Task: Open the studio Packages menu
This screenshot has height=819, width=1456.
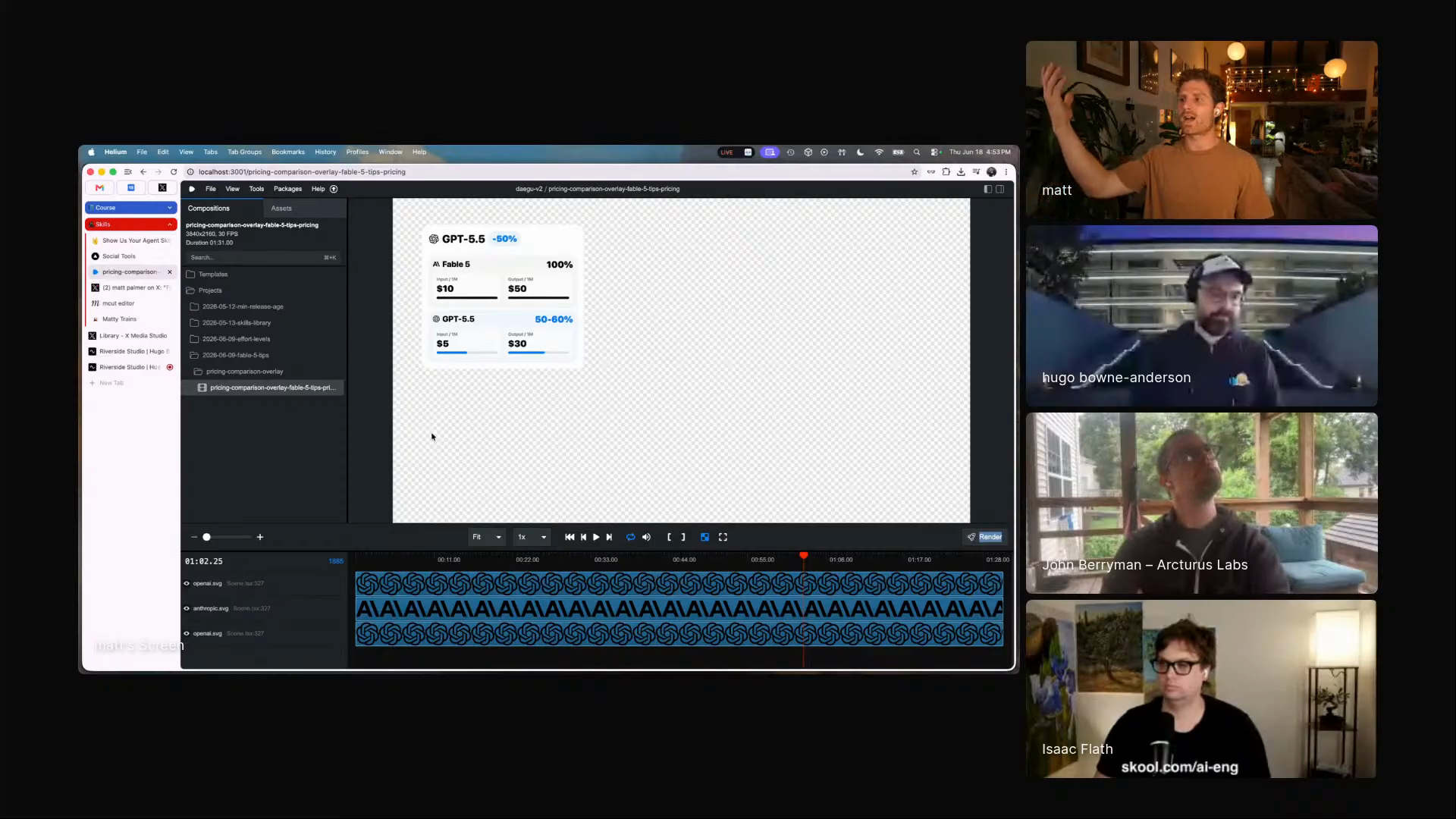Action: pyautogui.click(x=287, y=189)
